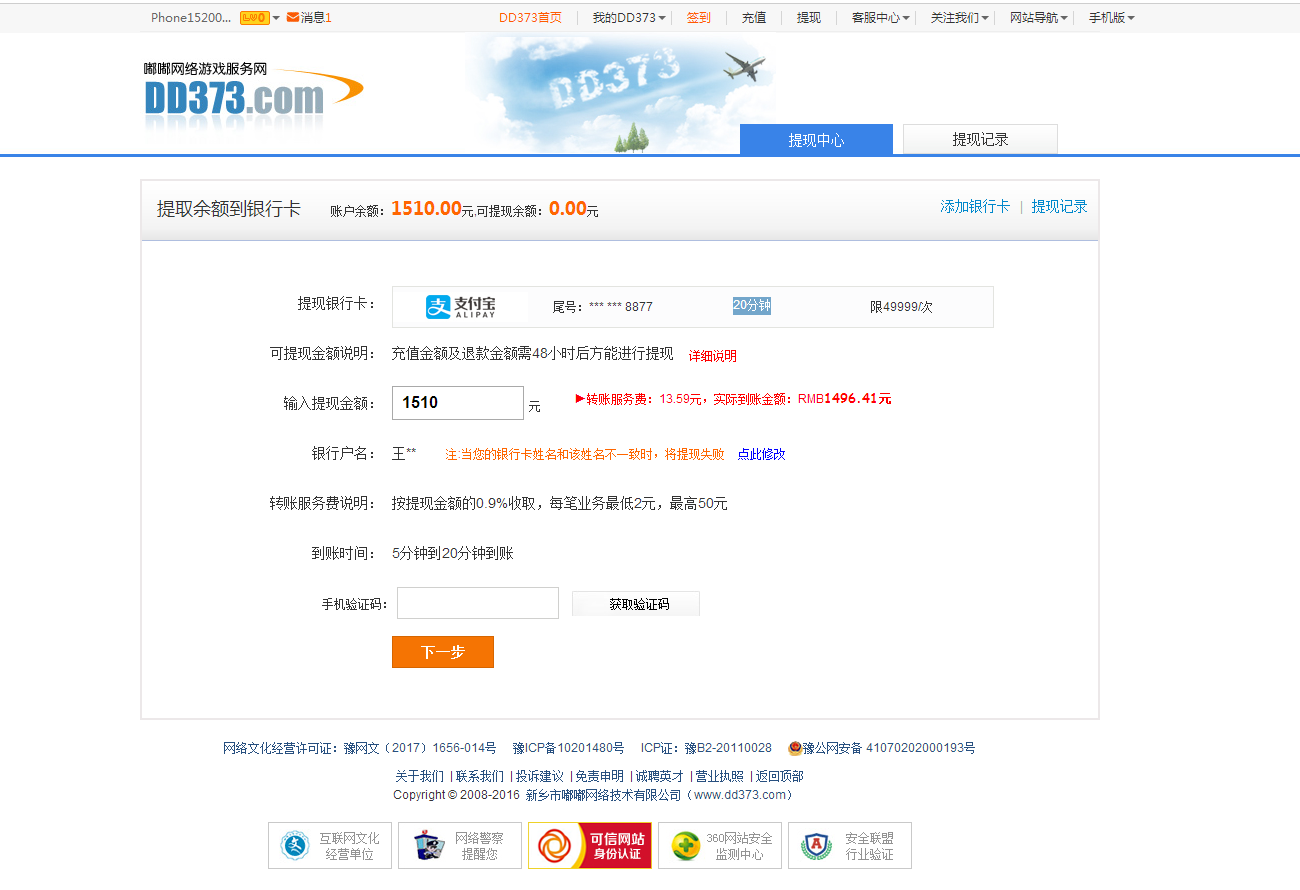Open 提现记录 link in the panel header

pyautogui.click(x=1060, y=206)
